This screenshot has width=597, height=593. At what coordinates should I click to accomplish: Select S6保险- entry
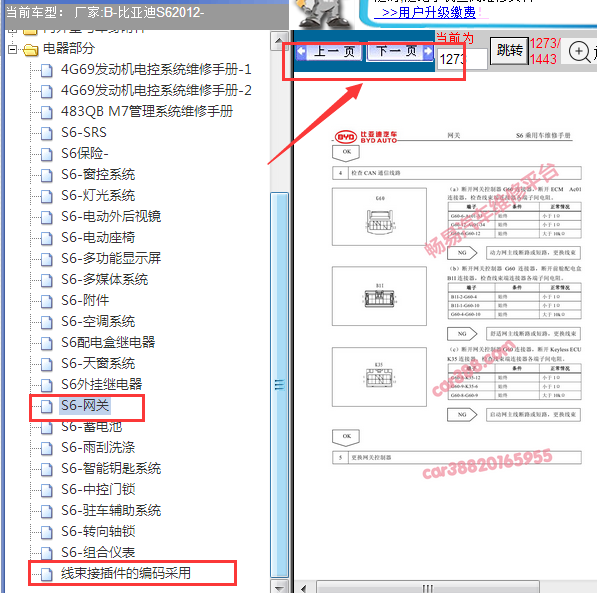(x=85, y=153)
